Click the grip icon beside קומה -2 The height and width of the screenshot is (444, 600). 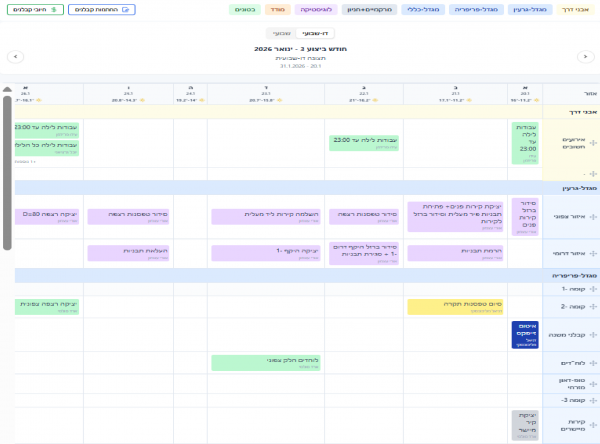pos(593,306)
